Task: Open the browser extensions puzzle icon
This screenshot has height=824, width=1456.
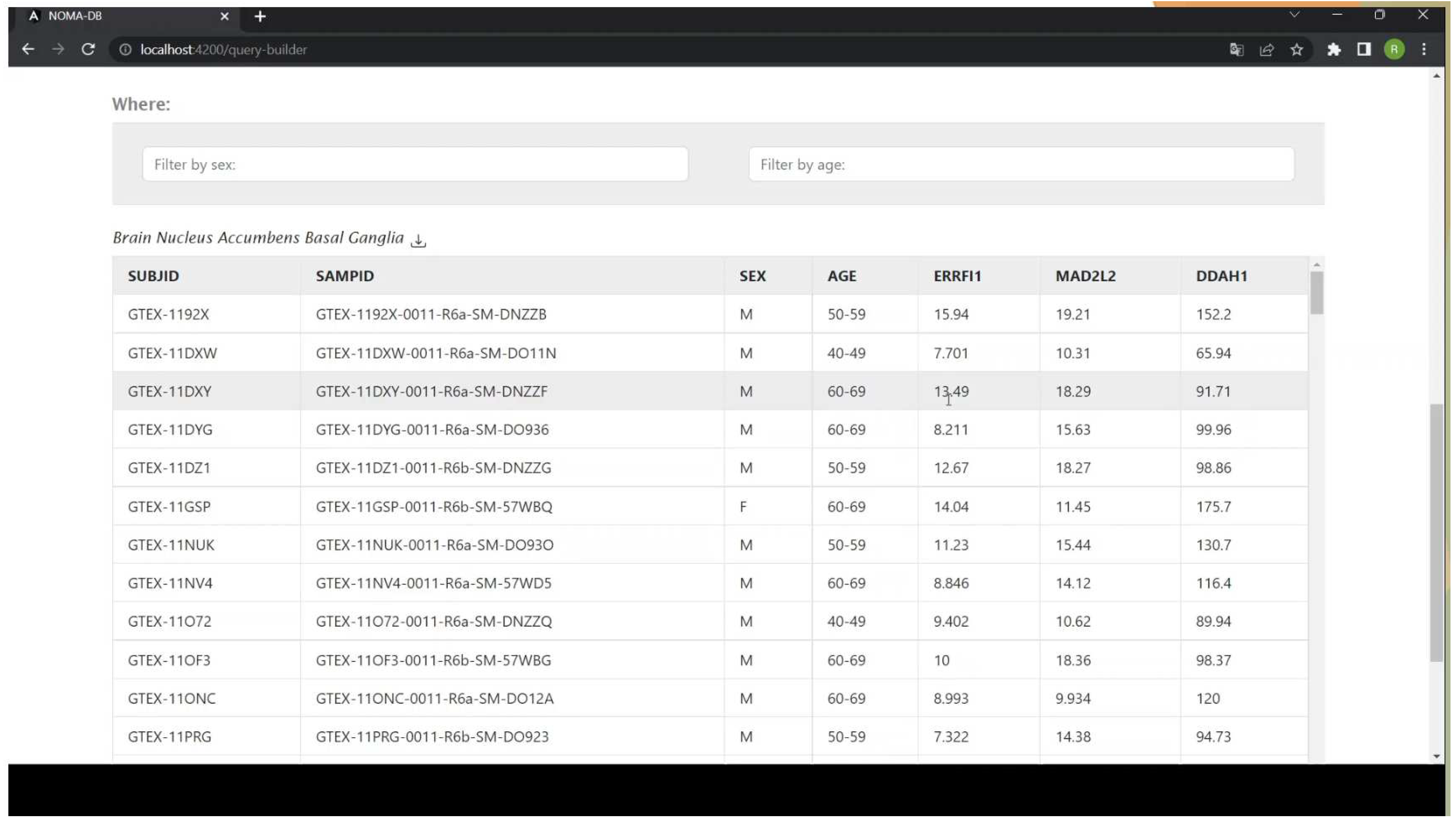Action: (1333, 50)
